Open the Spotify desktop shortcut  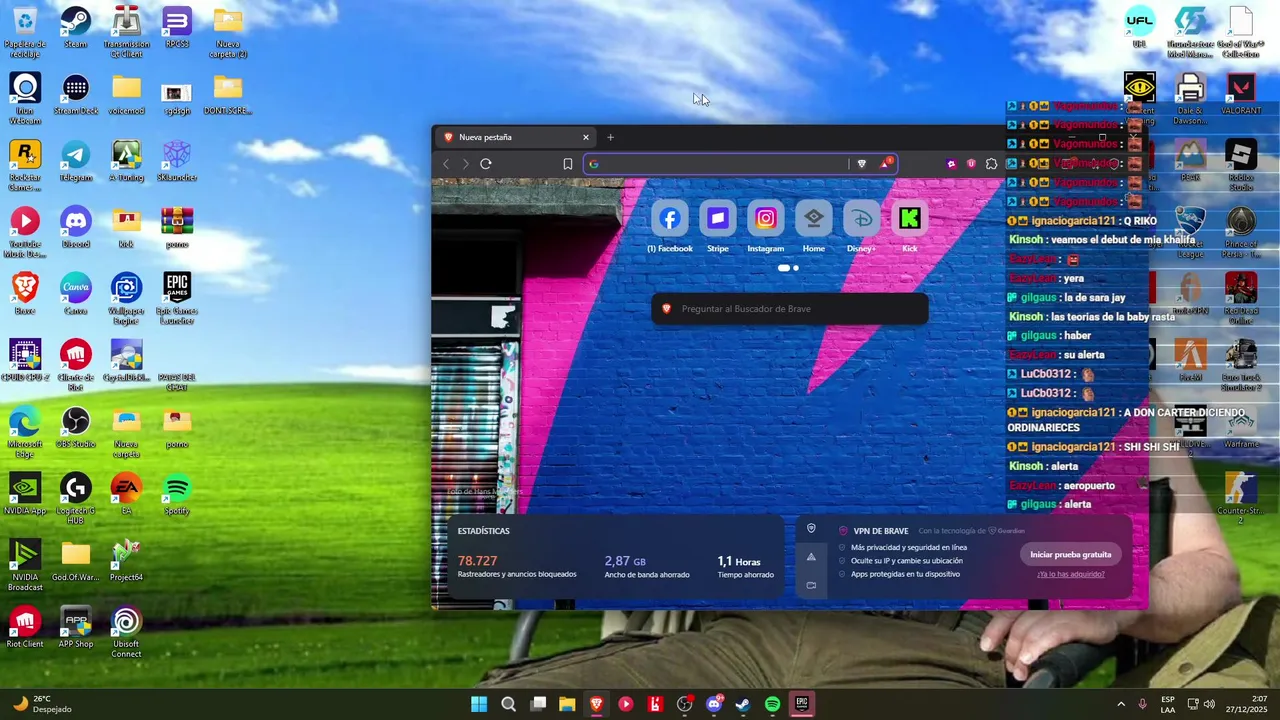pos(177,495)
